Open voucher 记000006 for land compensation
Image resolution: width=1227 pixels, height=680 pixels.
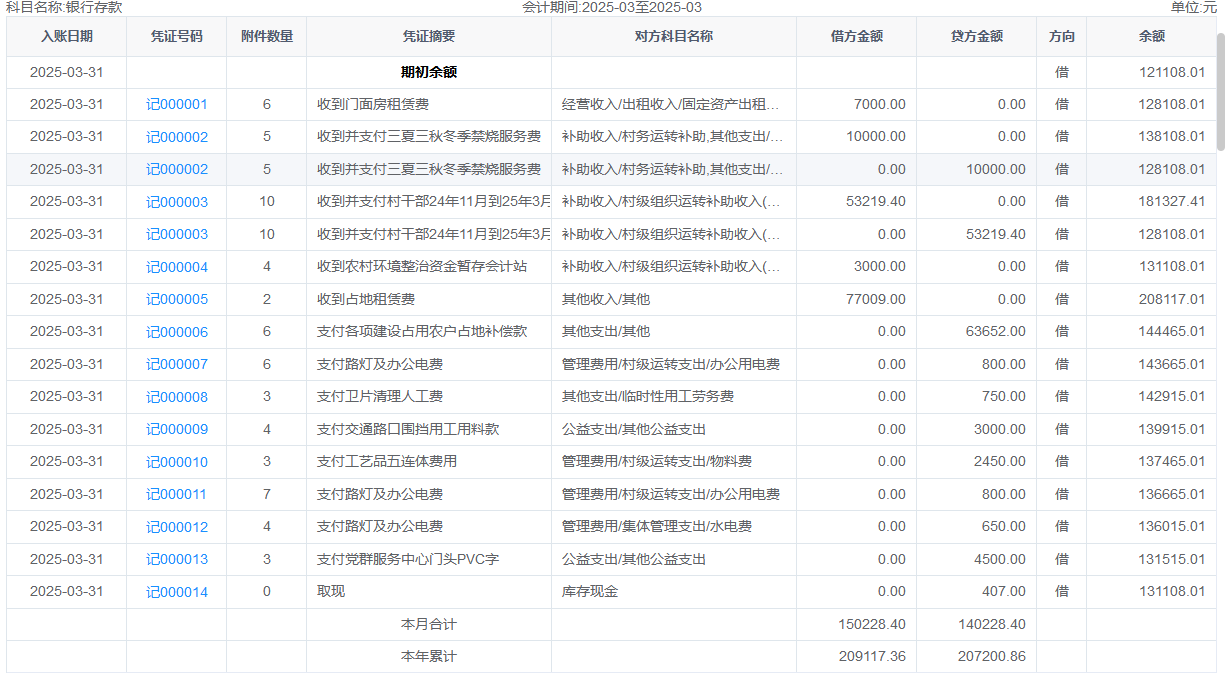click(x=177, y=332)
